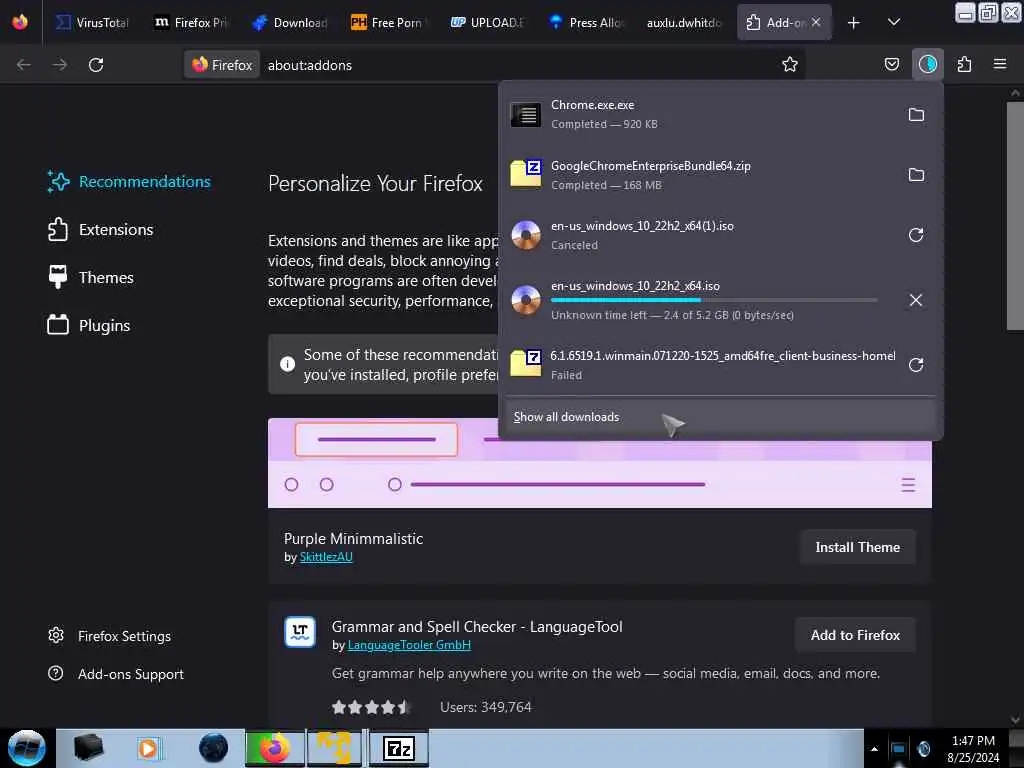This screenshot has width=1024, height=768.
Task: Go forward one page
Action: tap(59, 65)
